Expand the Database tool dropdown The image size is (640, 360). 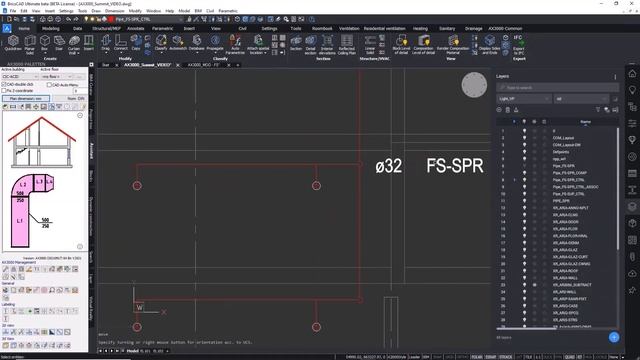click(x=197, y=53)
